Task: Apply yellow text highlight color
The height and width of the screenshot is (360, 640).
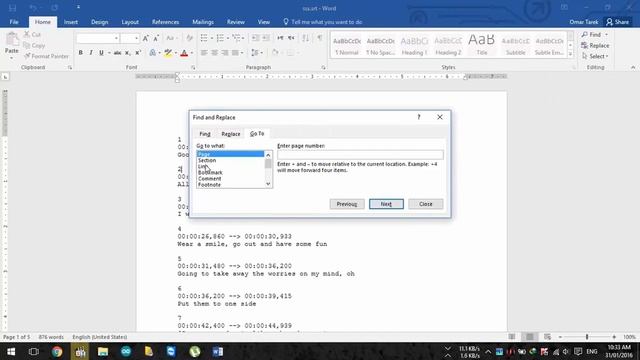Action: pos(168,53)
